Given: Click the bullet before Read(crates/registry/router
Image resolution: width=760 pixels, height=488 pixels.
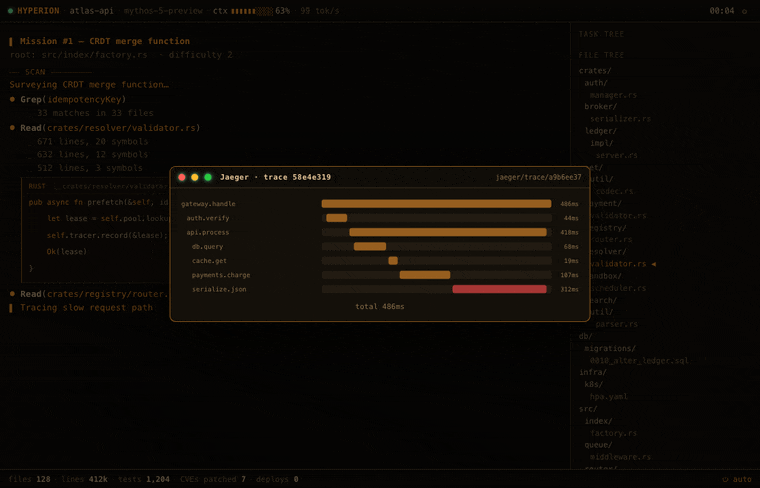Looking at the screenshot, I should [x=13, y=294].
